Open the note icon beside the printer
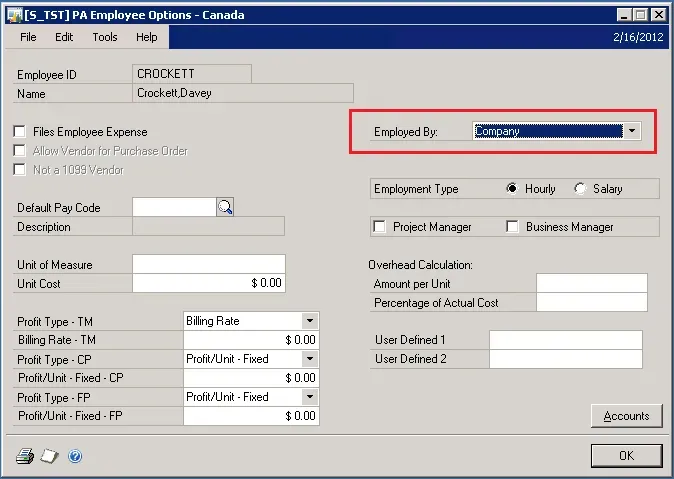674x479 pixels. [50, 456]
